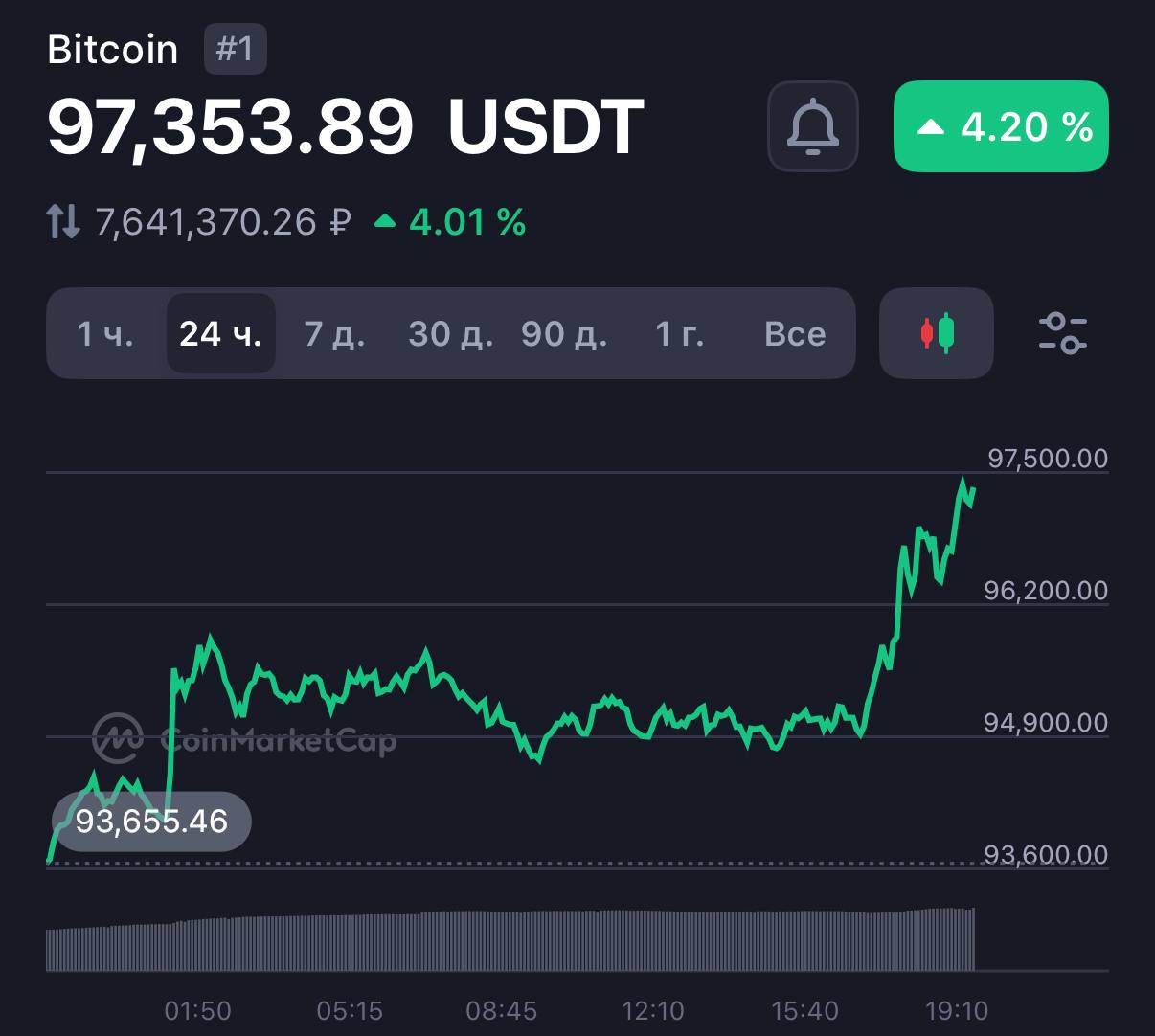Tap the currency swap arrows icon
This screenshot has width=1155, height=1036.
click(63, 222)
